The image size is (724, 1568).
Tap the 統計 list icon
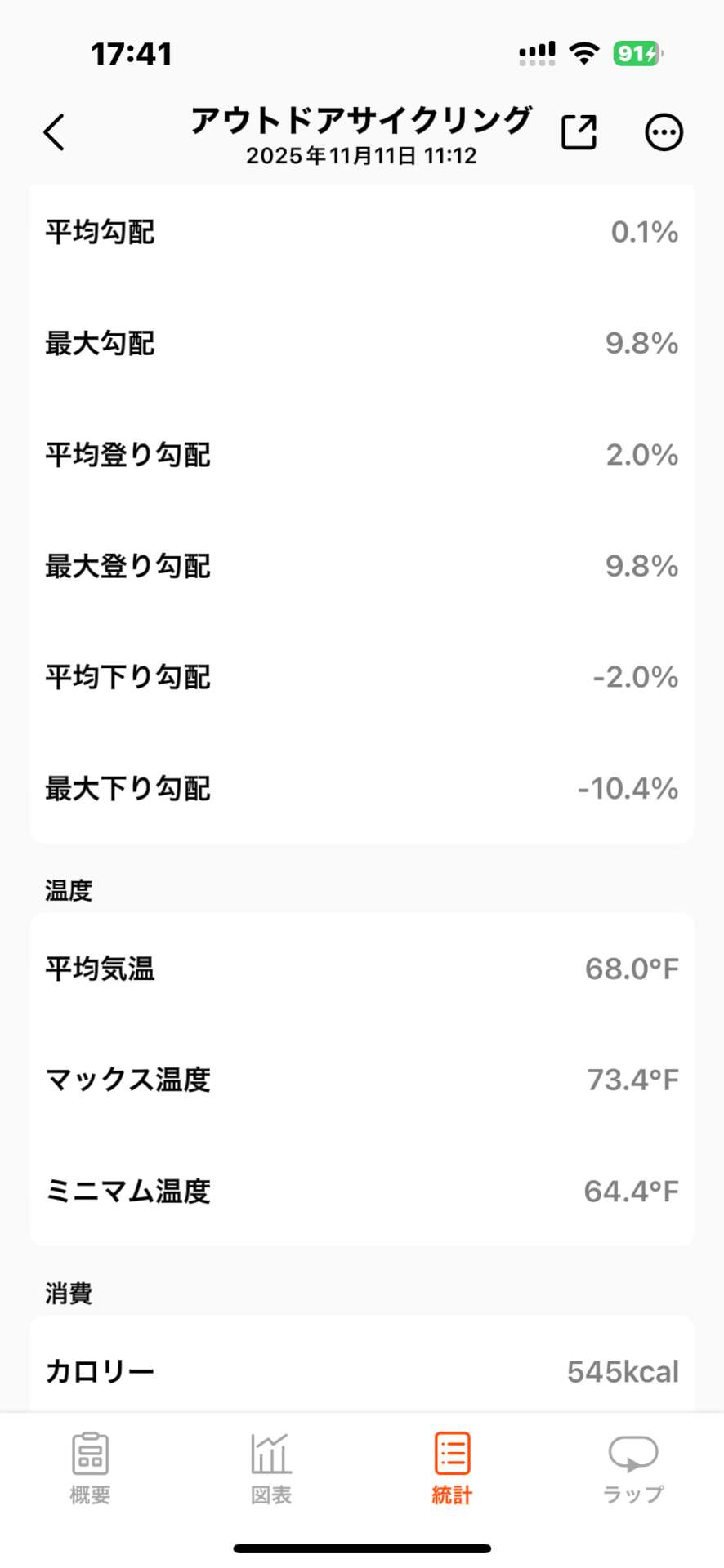tap(452, 1454)
